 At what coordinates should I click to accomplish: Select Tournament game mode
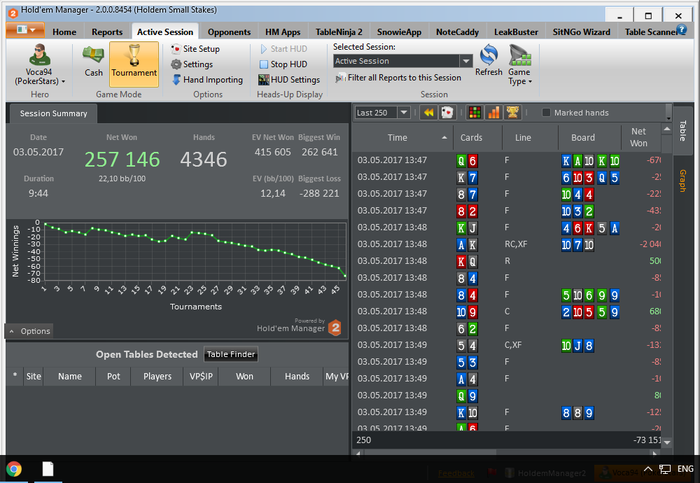tap(134, 64)
